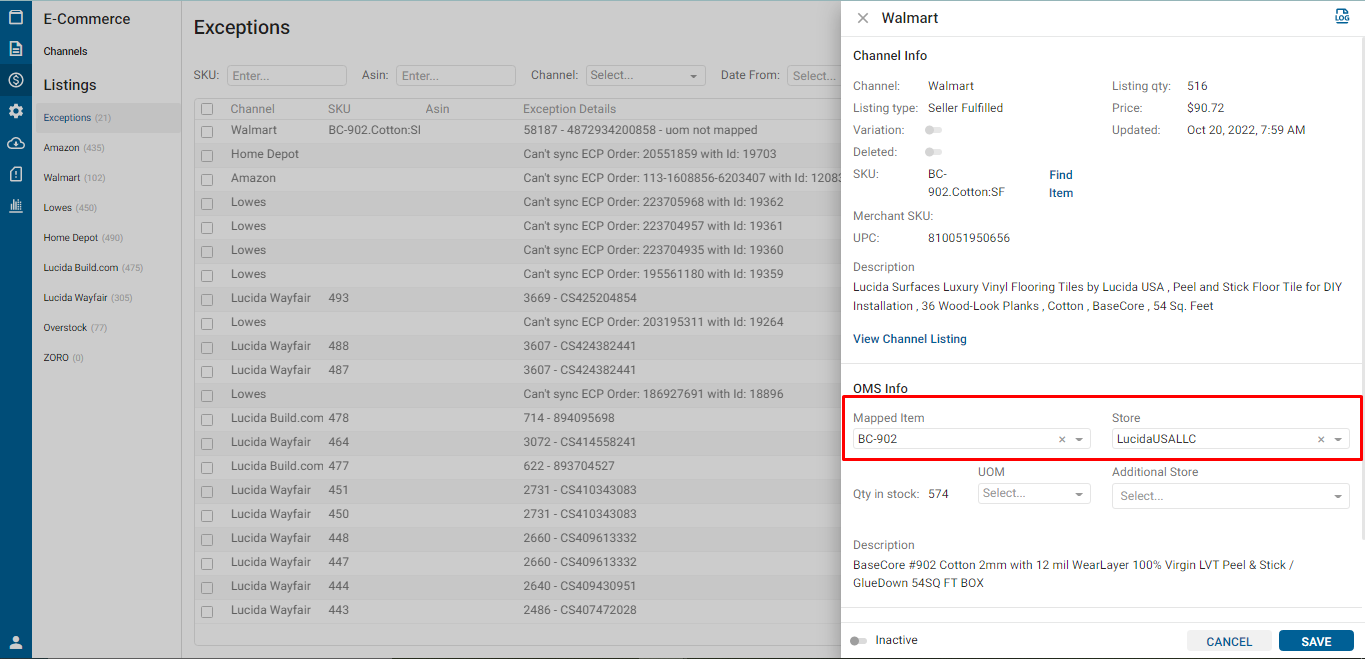Open the user profile icon at bottom
The image size is (1365, 659).
pyautogui.click(x=16, y=642)
